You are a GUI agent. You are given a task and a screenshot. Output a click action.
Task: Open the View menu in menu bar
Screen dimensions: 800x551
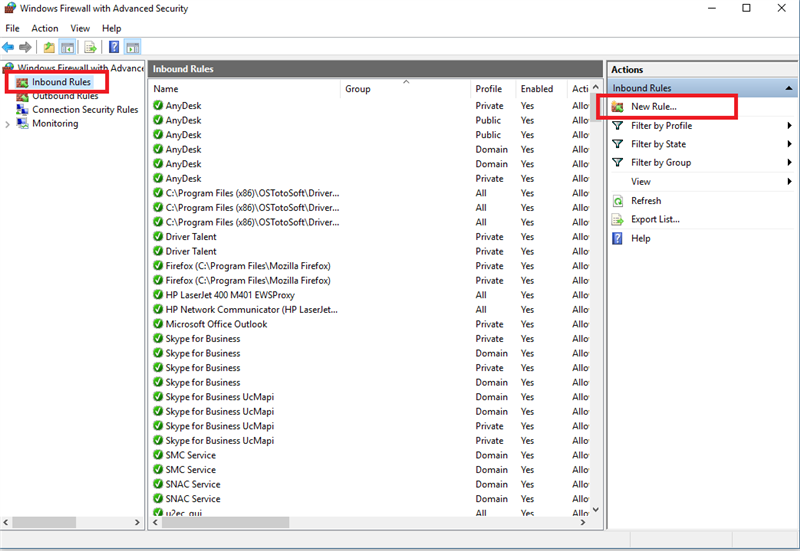click(80, 28)
